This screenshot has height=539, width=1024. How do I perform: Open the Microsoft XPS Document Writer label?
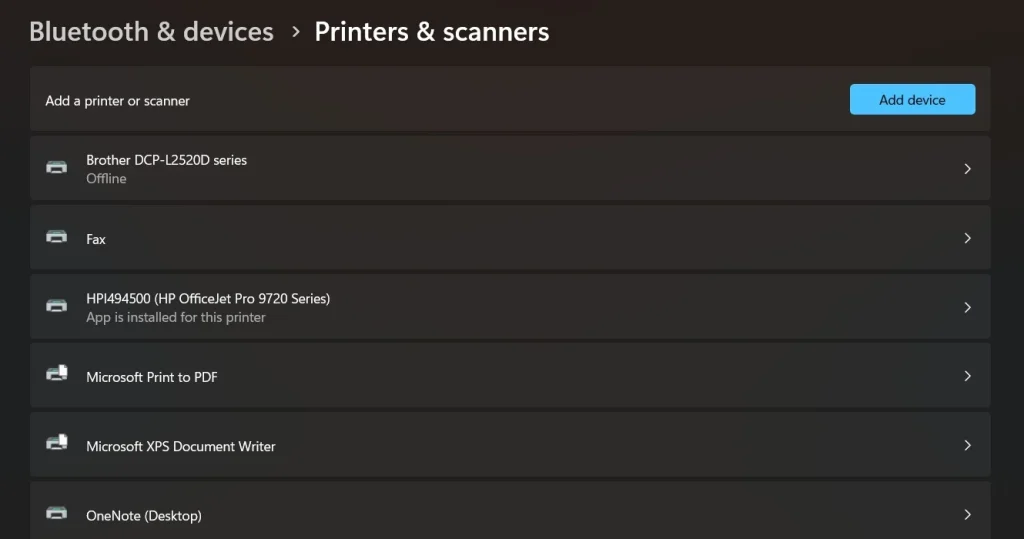point(181,446)
